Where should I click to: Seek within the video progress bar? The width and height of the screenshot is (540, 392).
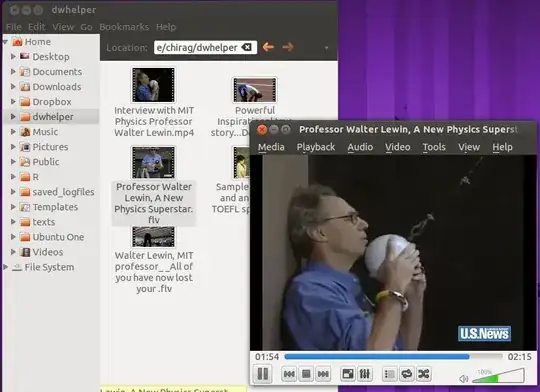pos(394,357)
